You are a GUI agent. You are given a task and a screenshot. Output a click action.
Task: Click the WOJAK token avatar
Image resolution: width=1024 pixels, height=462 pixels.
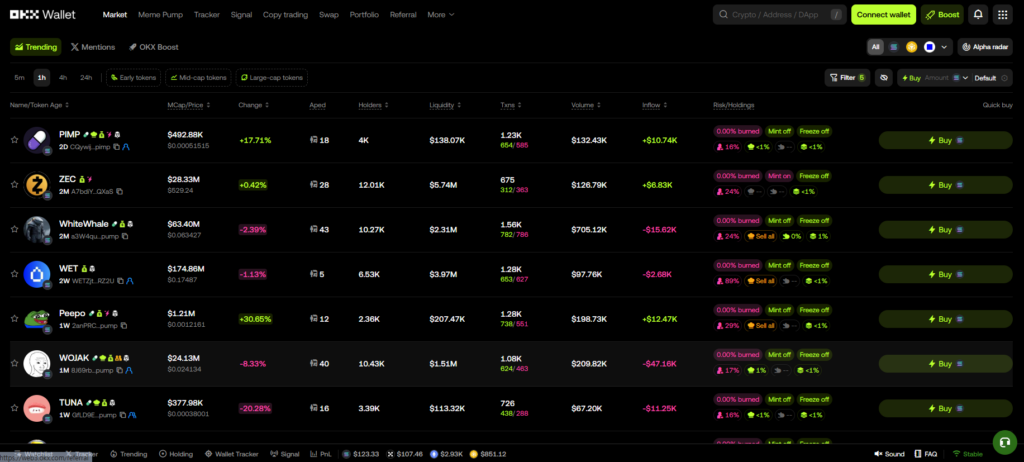point(37,364)
